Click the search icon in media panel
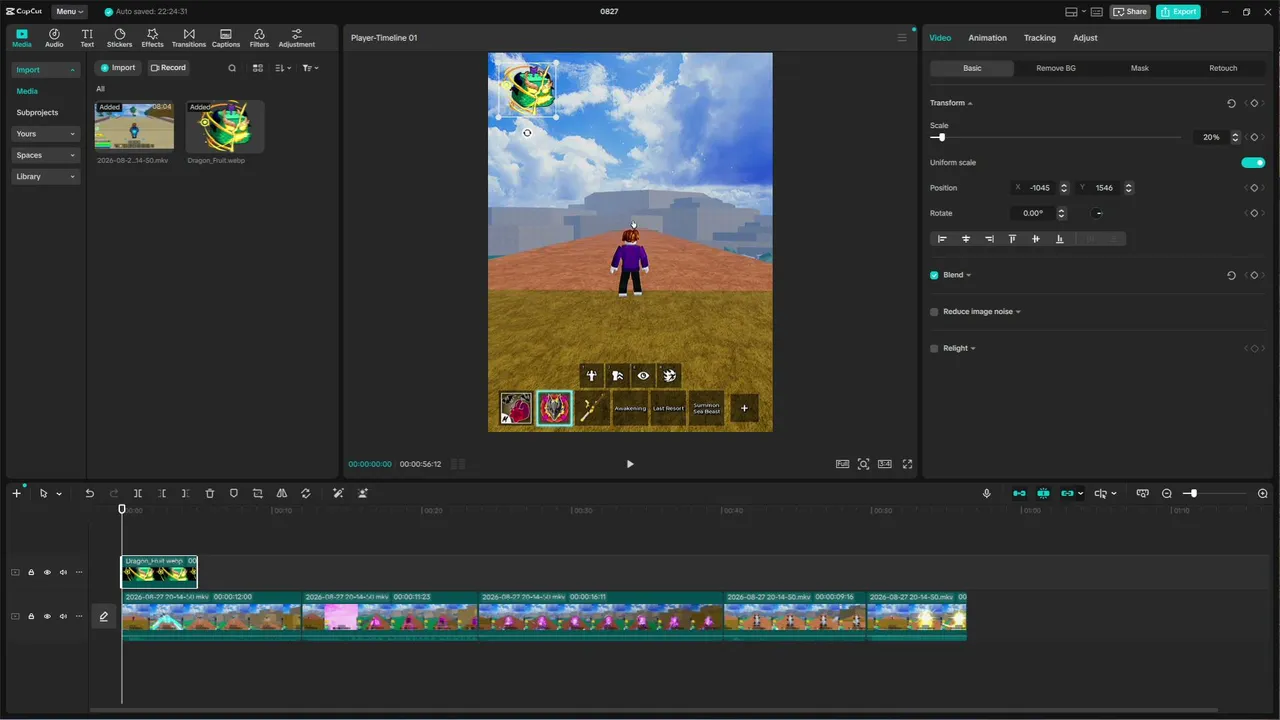Image resolution: width=1280 pixels, height=720 pixels. pyautogui.click(x=232, y=68)
